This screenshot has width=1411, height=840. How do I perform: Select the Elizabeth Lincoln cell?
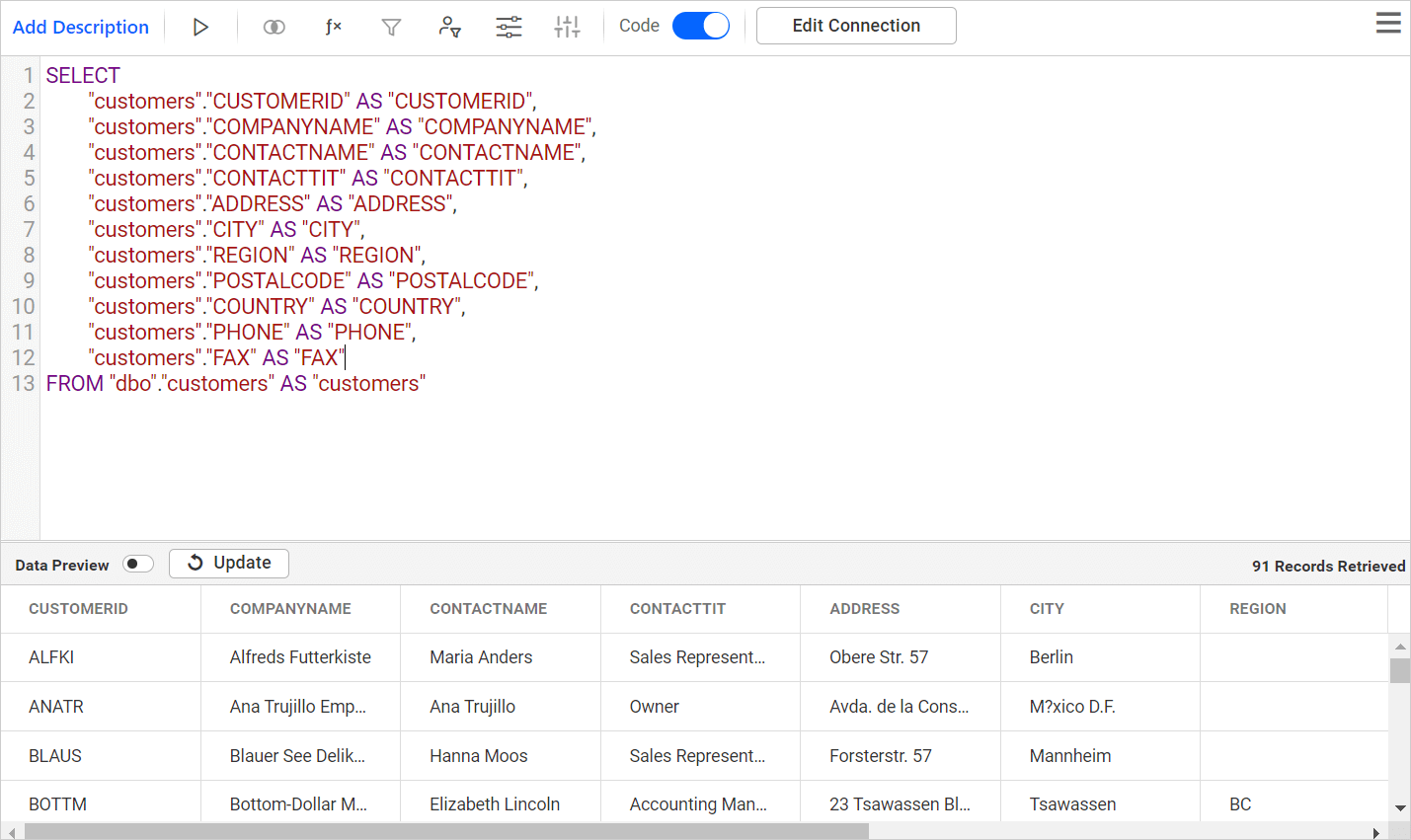tap(501, 802)
